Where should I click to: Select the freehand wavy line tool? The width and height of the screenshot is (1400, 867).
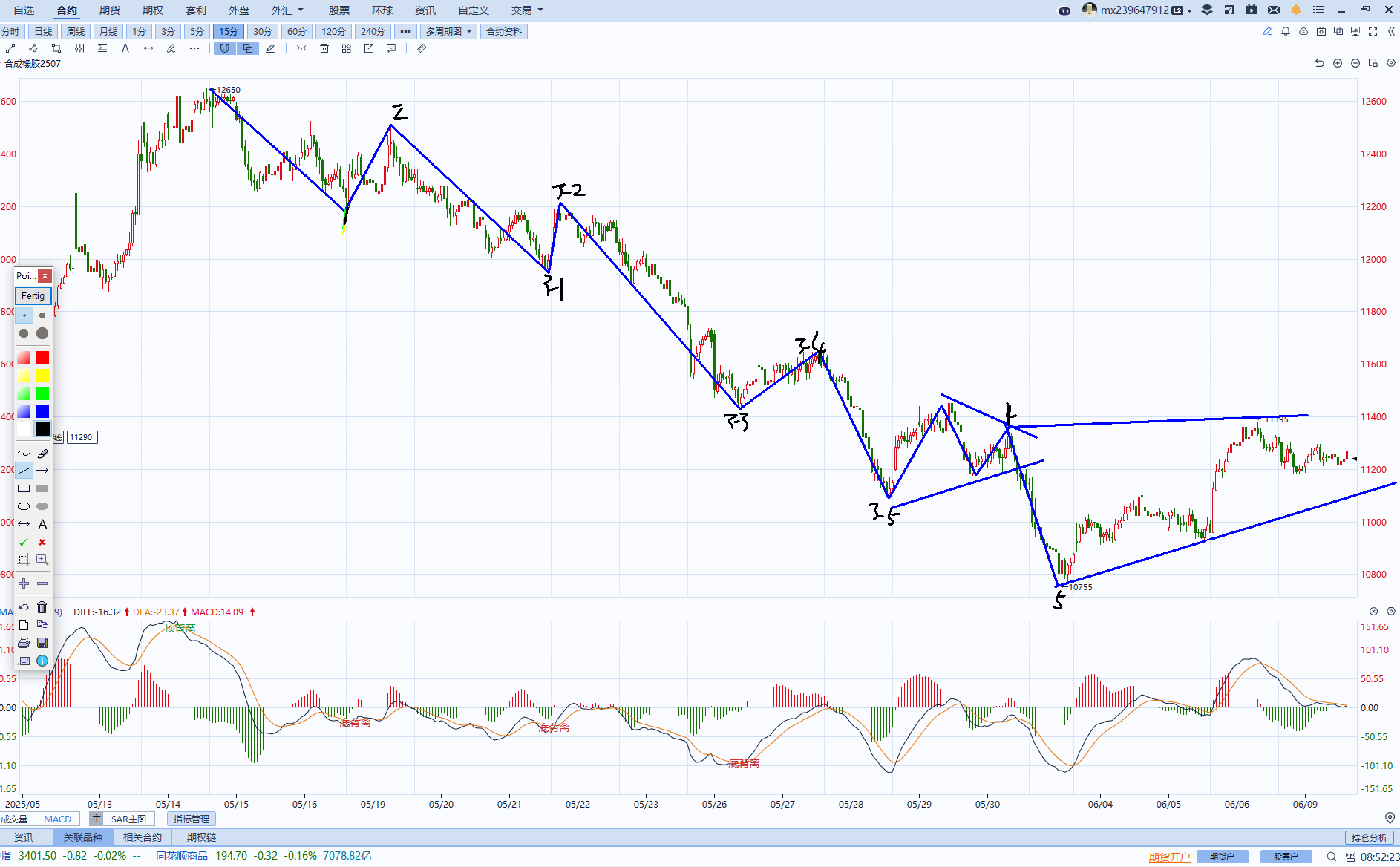tap(24, 453)
